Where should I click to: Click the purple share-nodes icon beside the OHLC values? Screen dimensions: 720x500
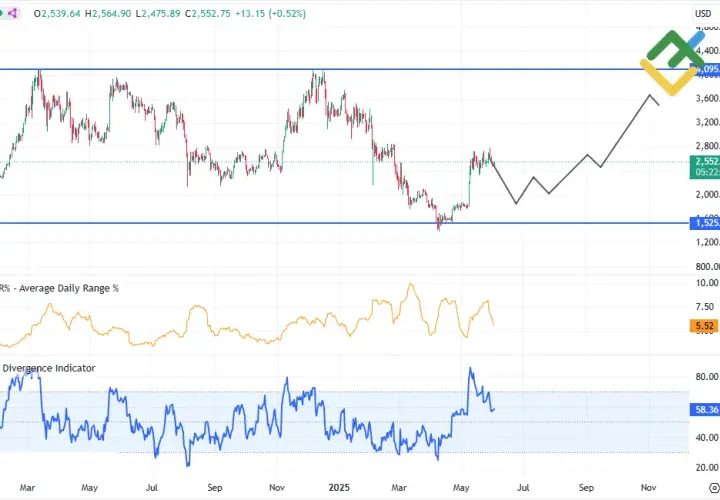(12, 13)
